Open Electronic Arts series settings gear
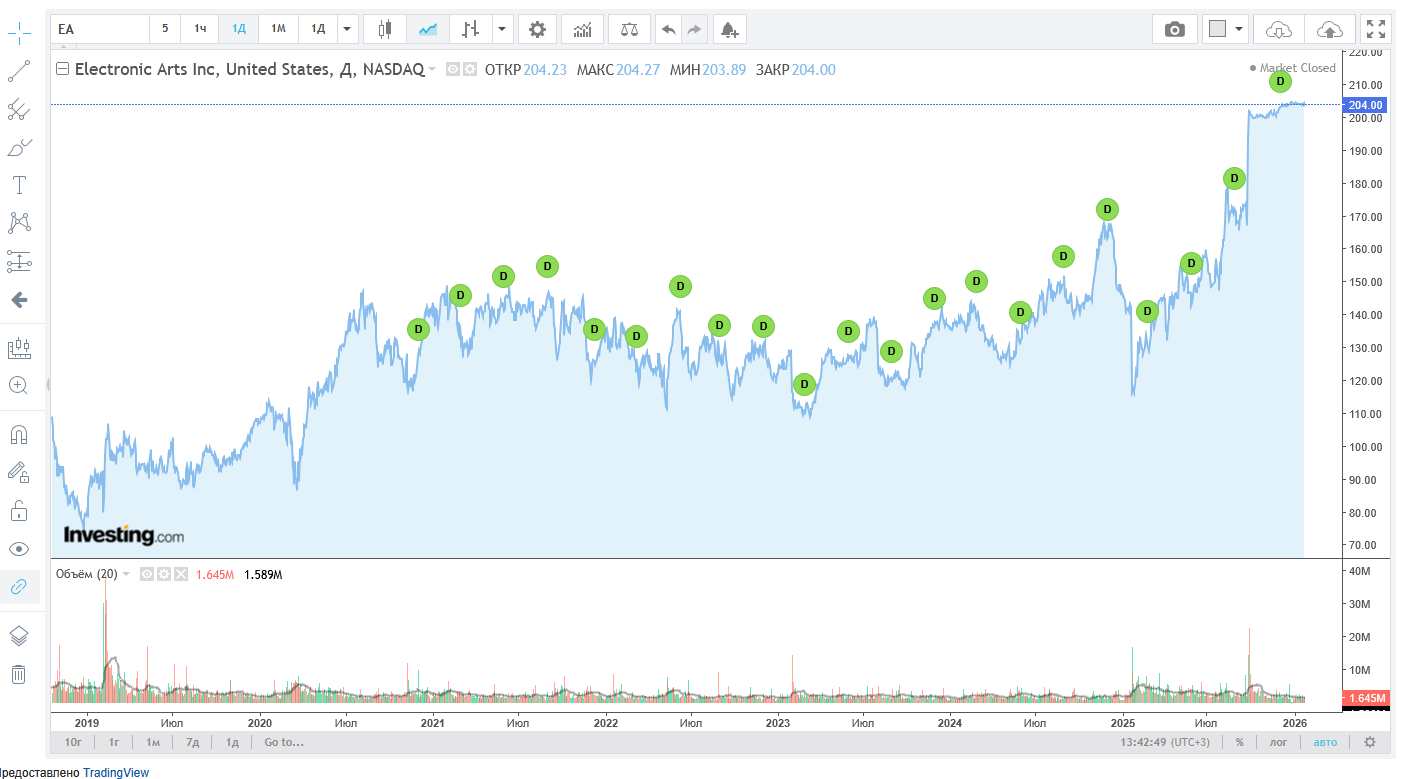The height and width of the screenshot is (779, 1402). click(x=469, y=69)
